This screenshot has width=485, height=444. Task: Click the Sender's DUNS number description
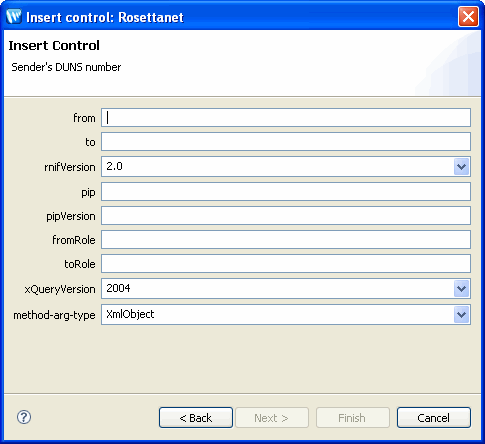(x=66, y=67)
